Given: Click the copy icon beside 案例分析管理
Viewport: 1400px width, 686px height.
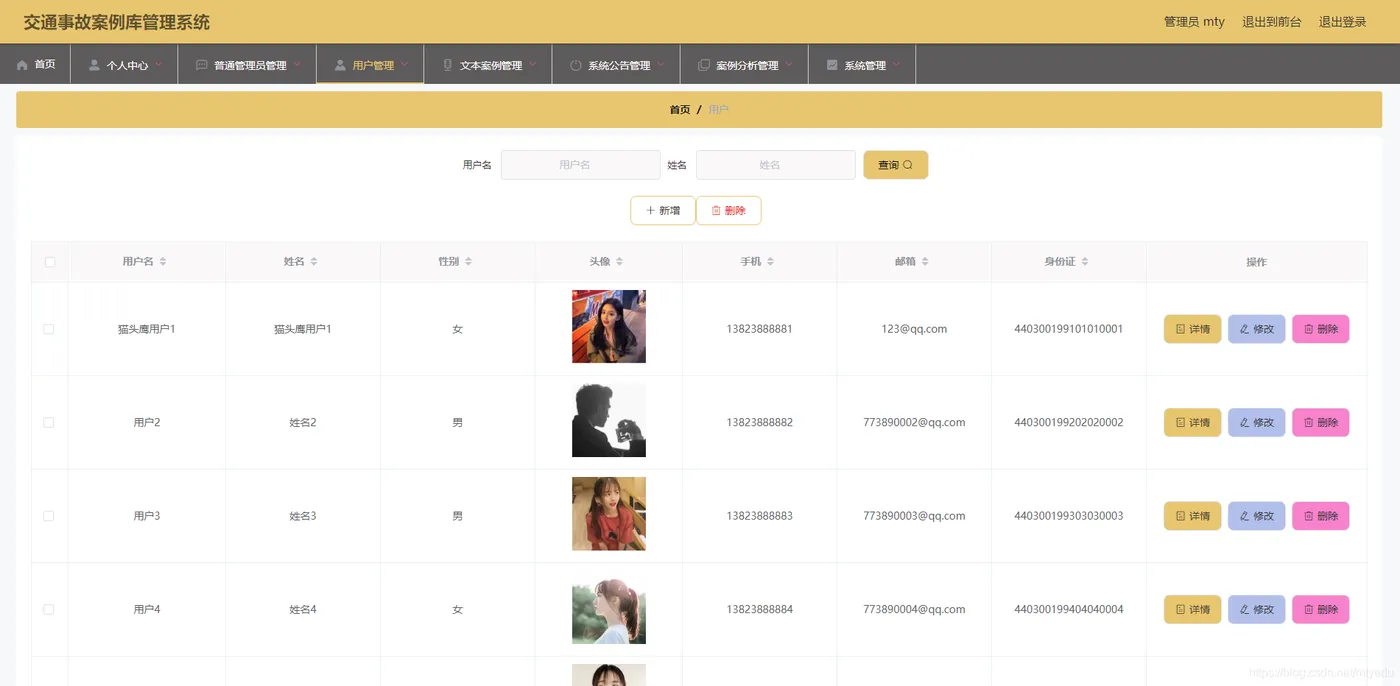Looking at the screenshot, I should [x=704, y=65].
